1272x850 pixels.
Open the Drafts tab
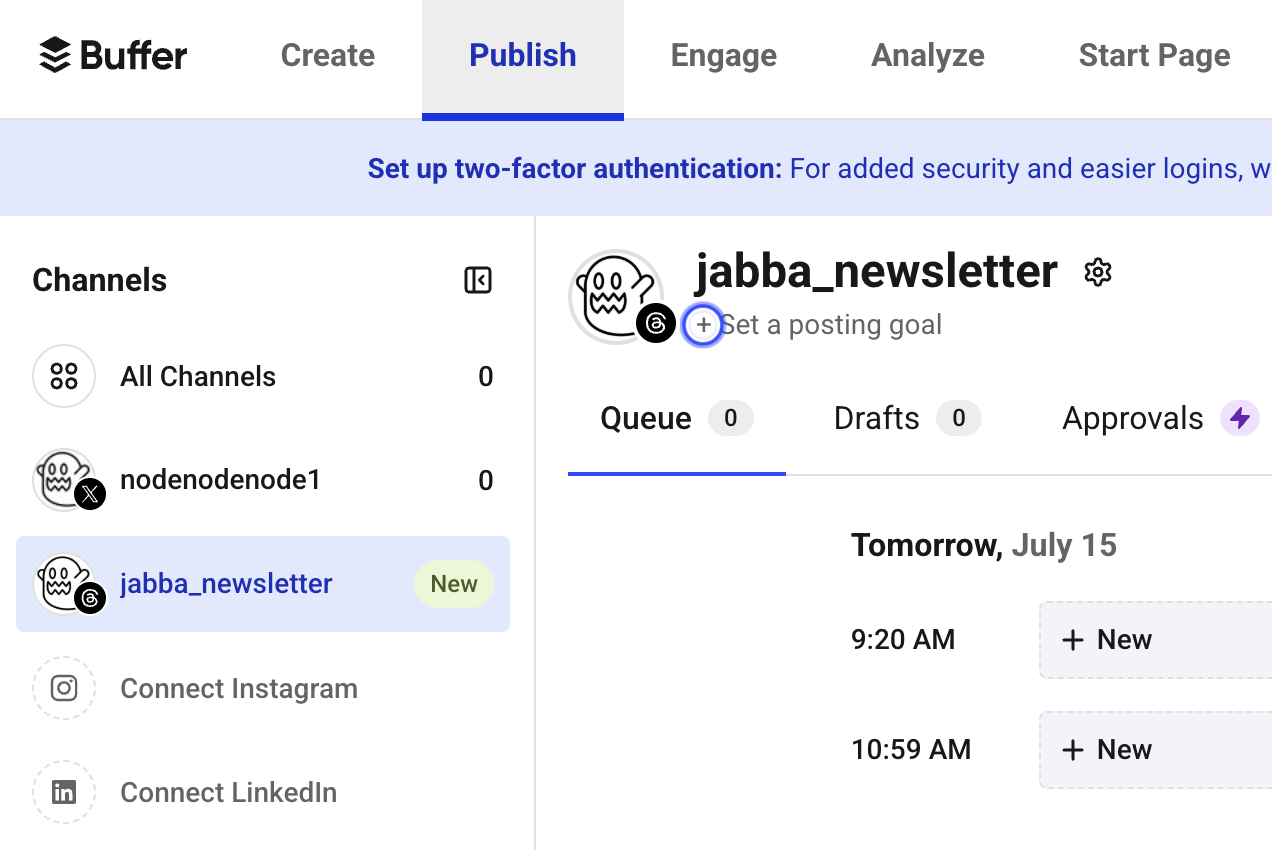[907, 418]
